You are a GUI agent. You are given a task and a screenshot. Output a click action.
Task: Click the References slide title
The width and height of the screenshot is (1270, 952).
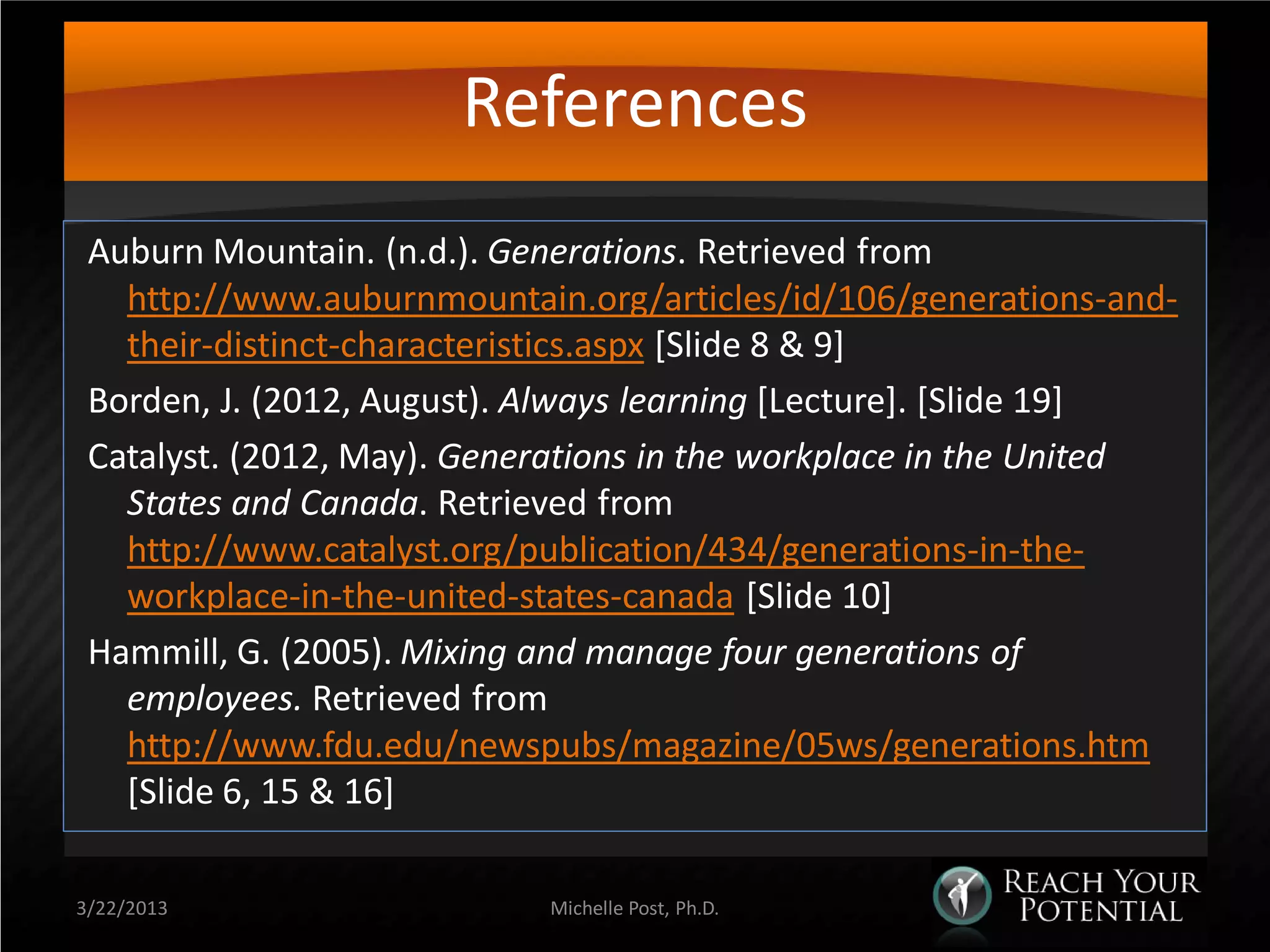635,102
